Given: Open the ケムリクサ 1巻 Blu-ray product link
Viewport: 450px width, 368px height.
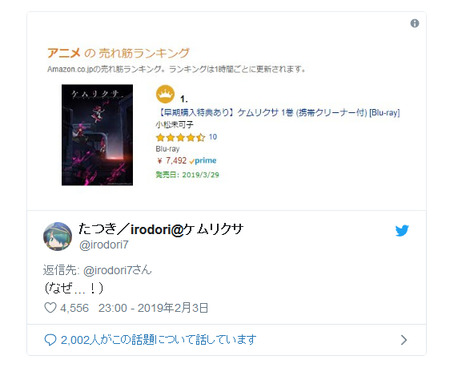Looking at the screenshot, I should tap(278, 113).
